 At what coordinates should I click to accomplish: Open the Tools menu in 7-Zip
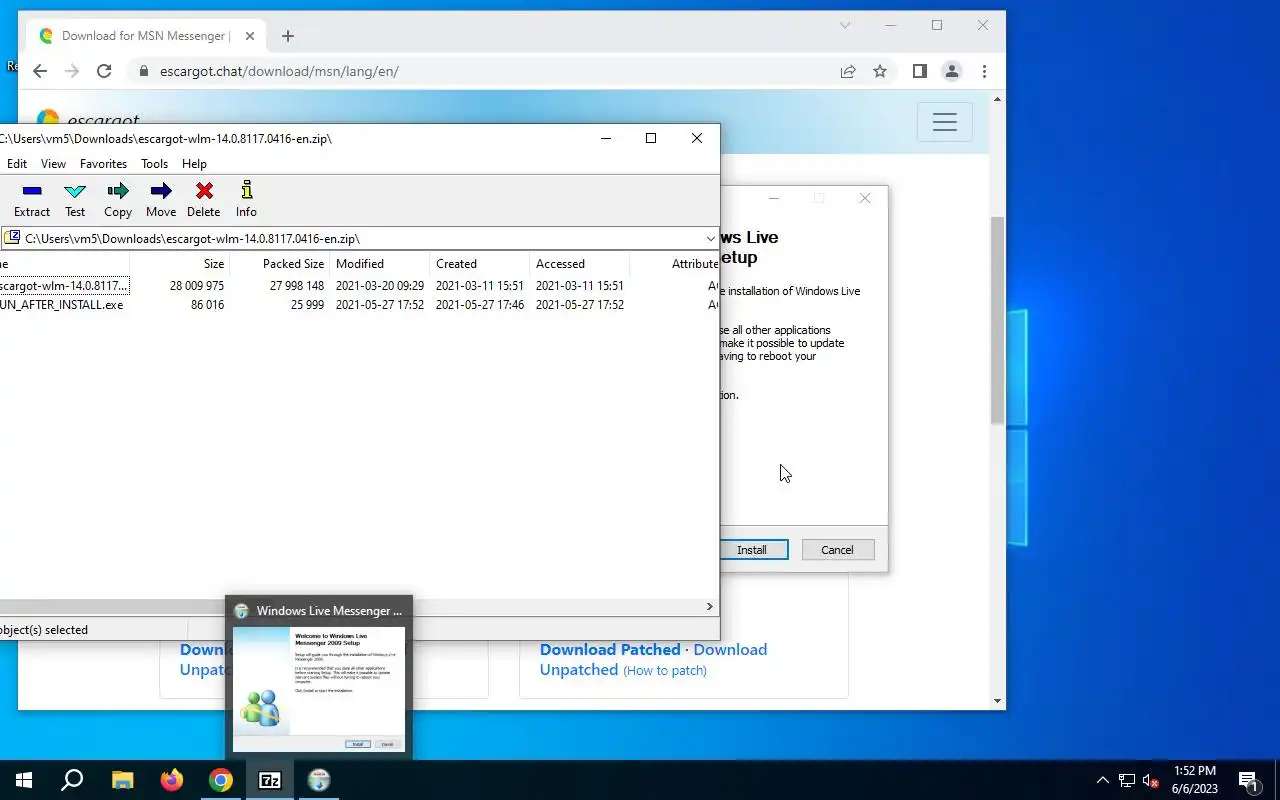(x=154, y=164)
